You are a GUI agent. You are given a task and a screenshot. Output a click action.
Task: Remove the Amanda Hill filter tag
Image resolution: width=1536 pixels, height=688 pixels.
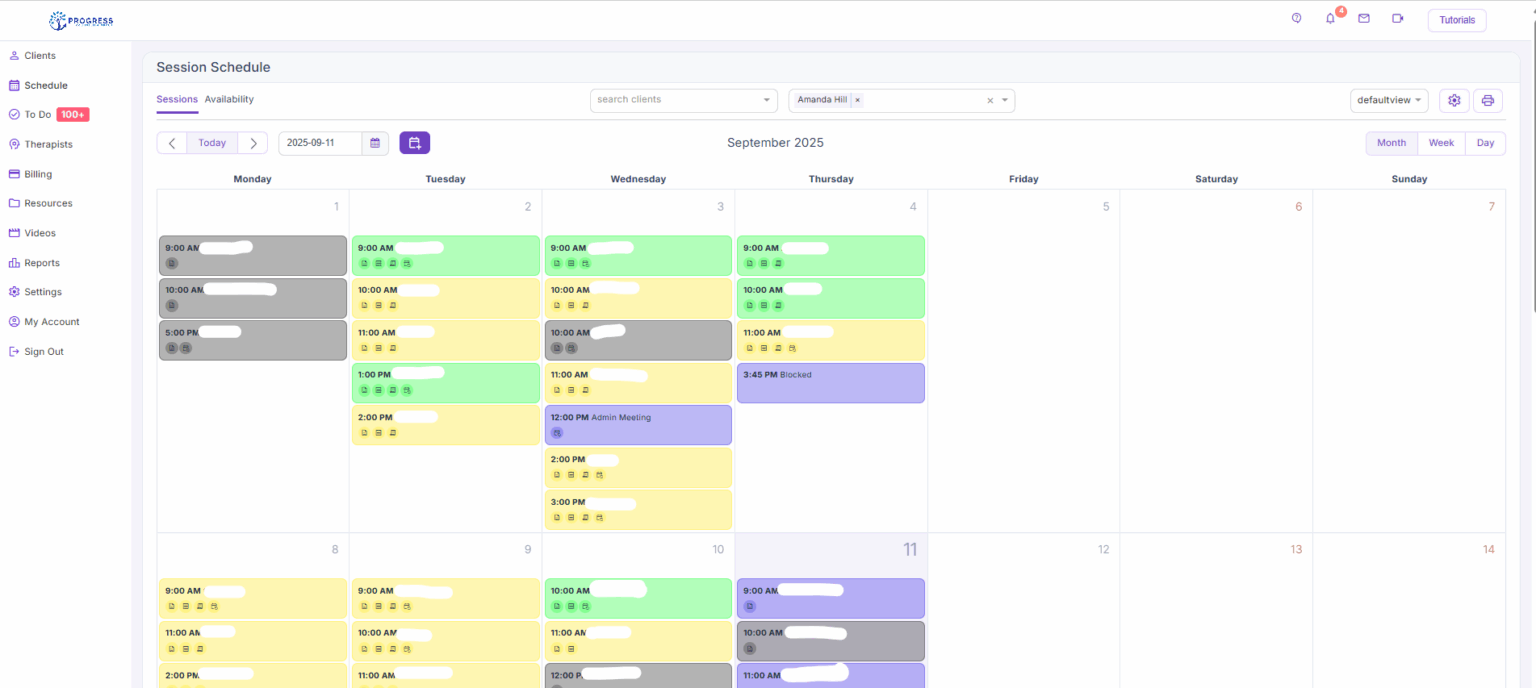pos(857,100)
